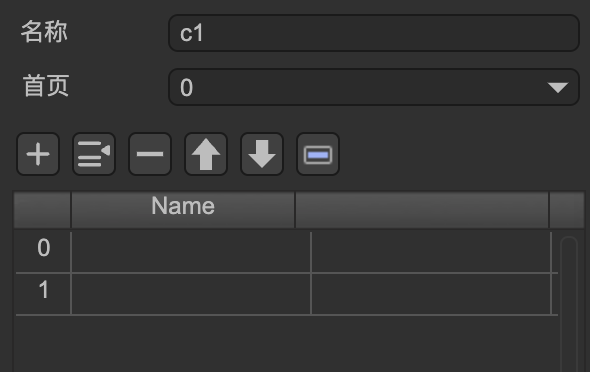The width and height of the screenshot is (590, 372).
Task: Move selected page down with down arrow
Action: (262, 154)
